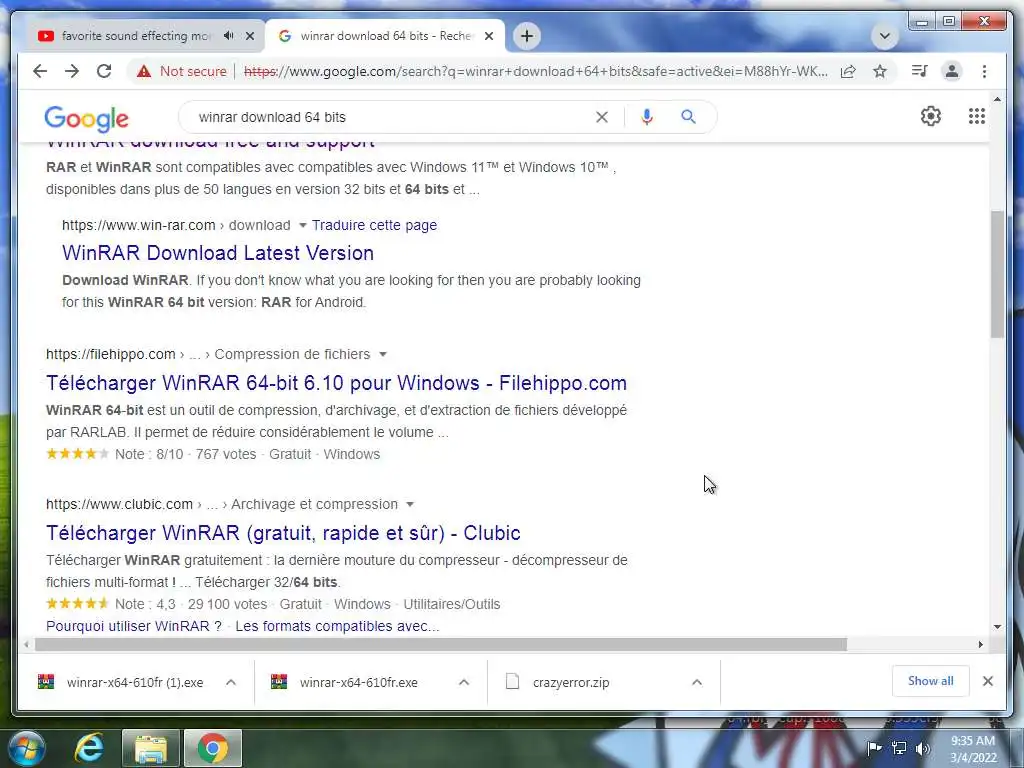
Task: Click the page scroll up arrow
Action: [x=997, y=99]
